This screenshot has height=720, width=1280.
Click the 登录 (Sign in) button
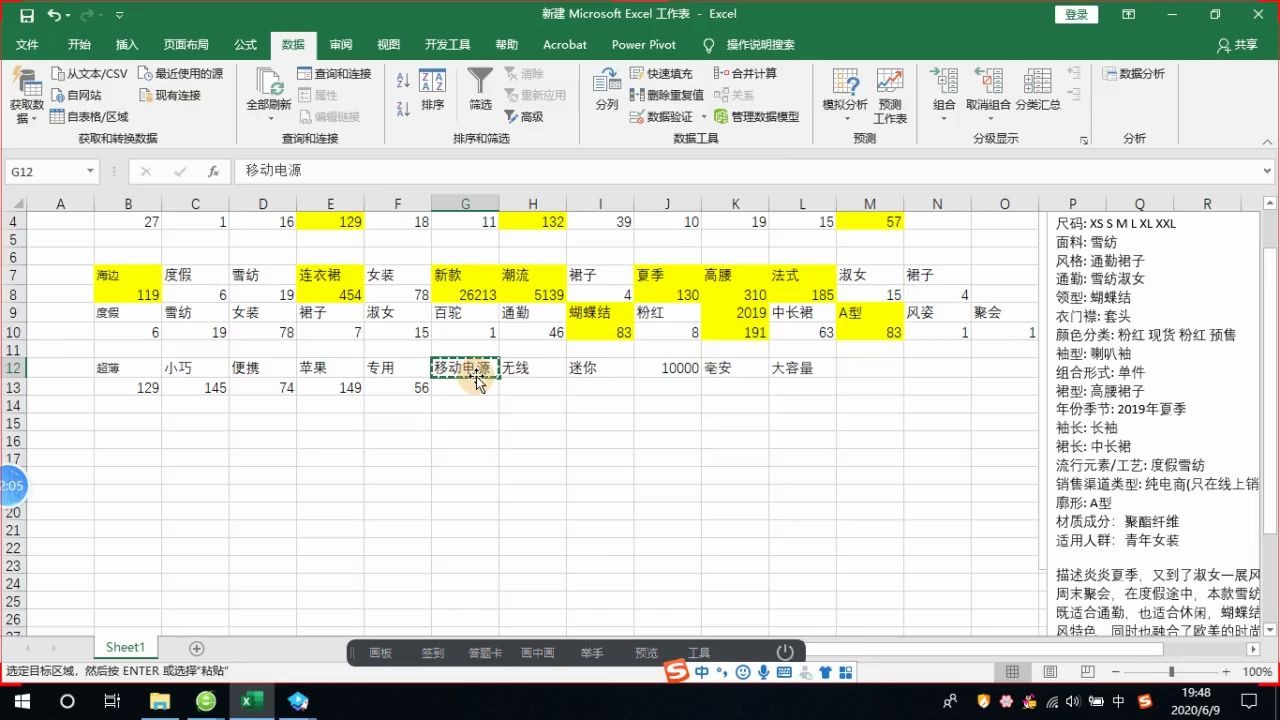[1076, 14]
